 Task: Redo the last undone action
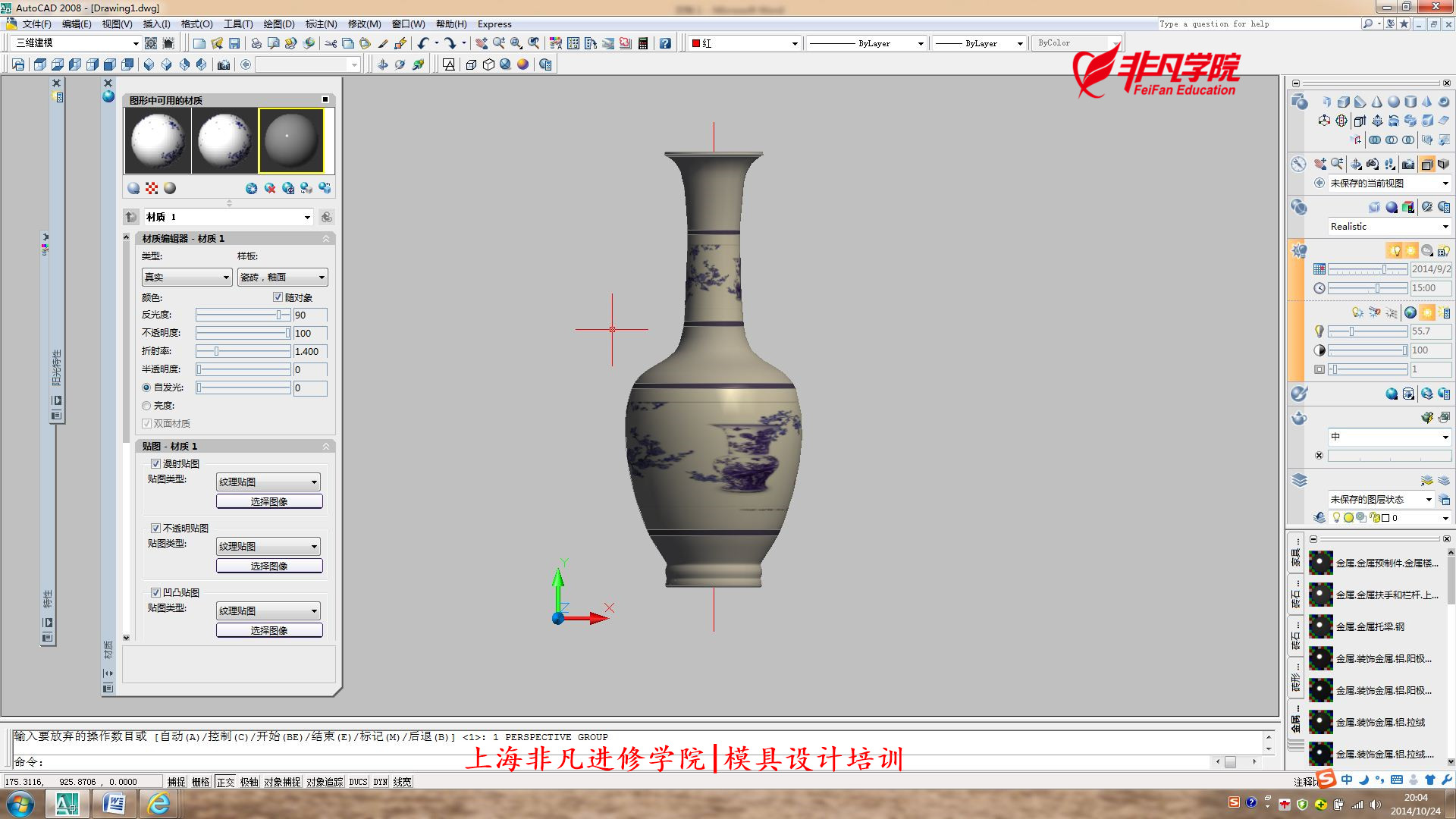[x=450, y=44]
